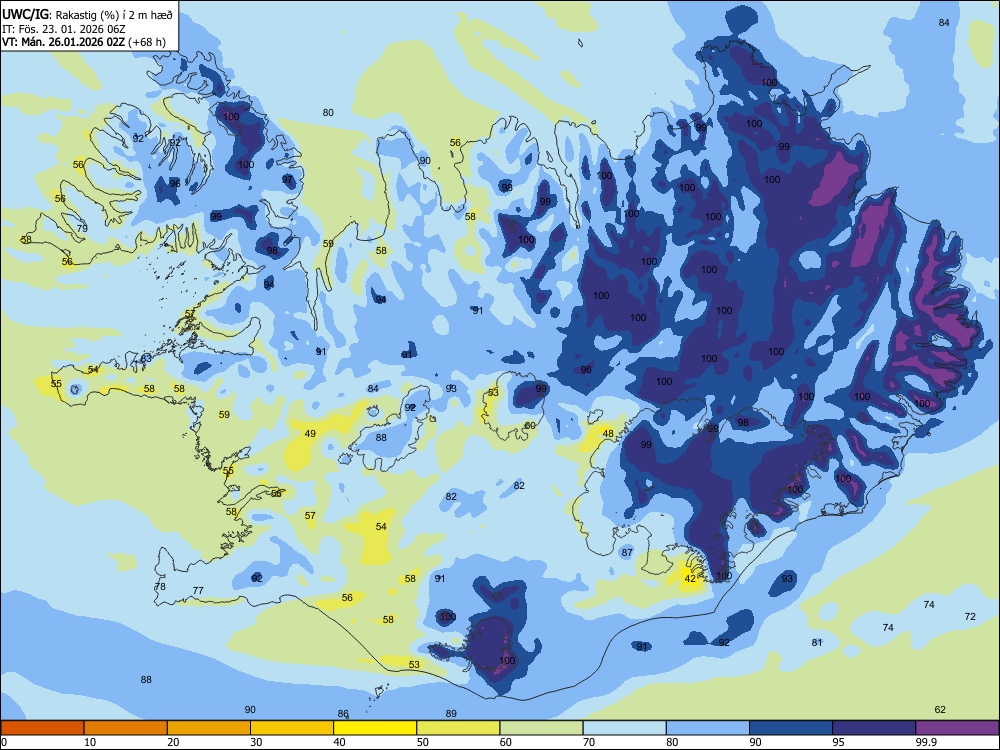Viewport: 1000px width, 750px height.
Task: Click the humidity value '42' on the map
Action: (x=690, y=578)
